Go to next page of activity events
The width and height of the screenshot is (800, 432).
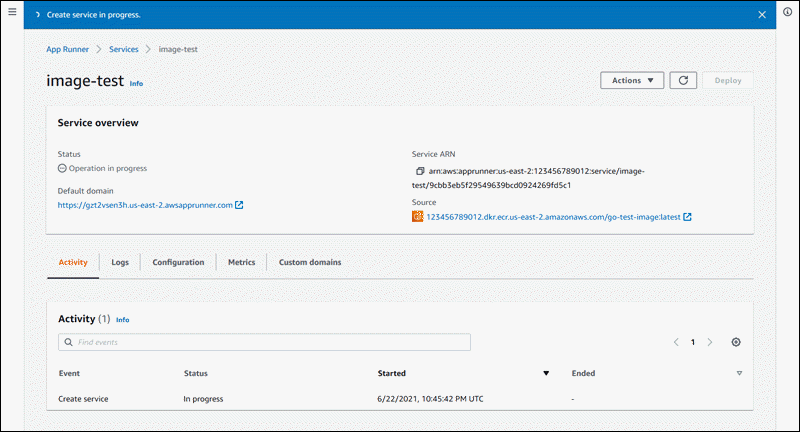click(710, 342)
